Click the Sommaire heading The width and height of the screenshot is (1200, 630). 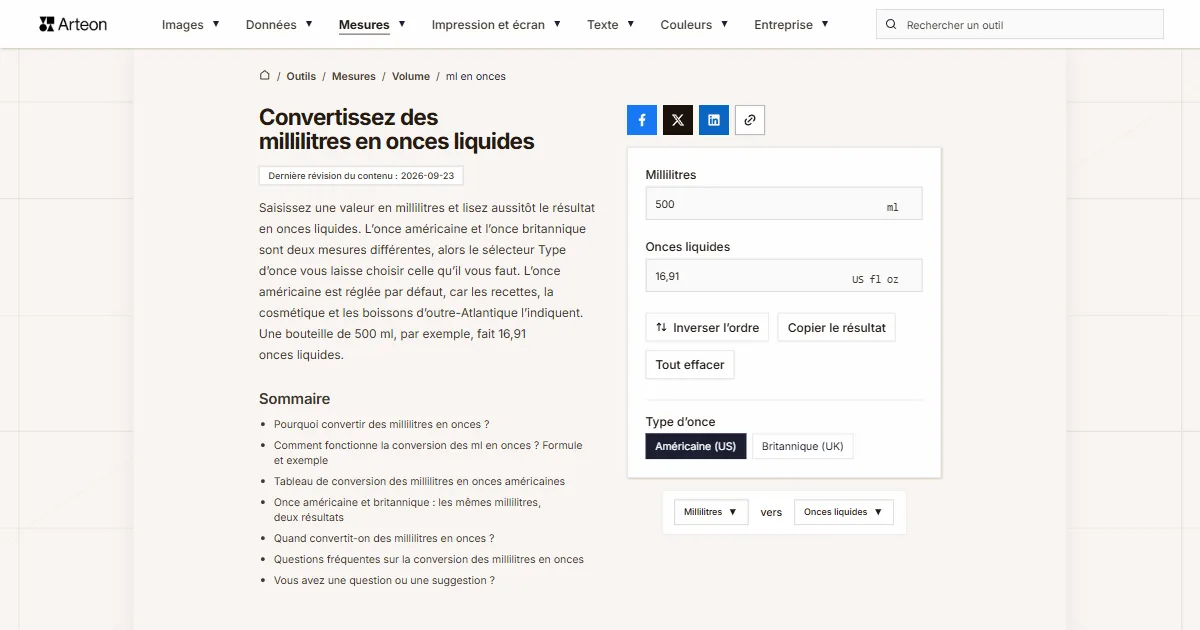point(294,398)
